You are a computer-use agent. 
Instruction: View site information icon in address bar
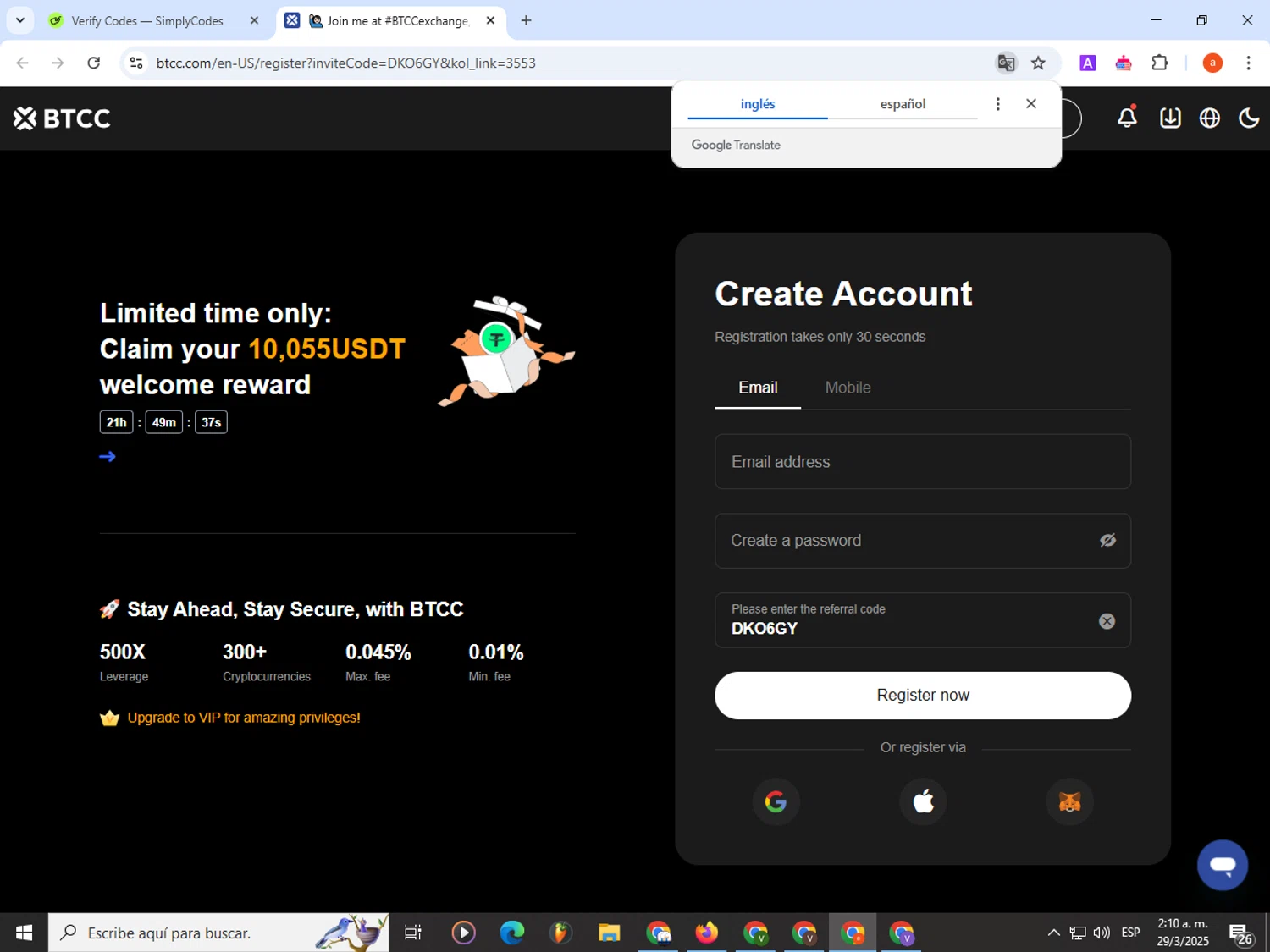click(x=136, y=63)
